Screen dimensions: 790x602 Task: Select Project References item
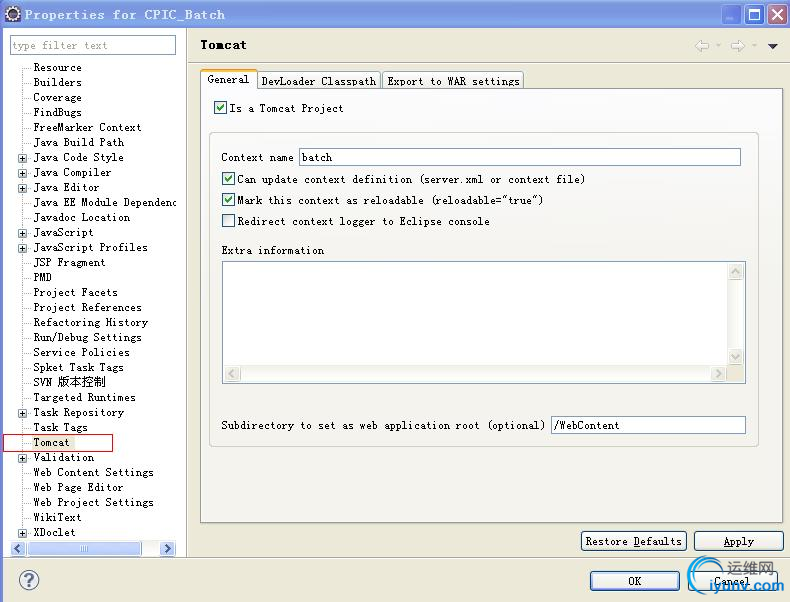(x=88, y=307)
